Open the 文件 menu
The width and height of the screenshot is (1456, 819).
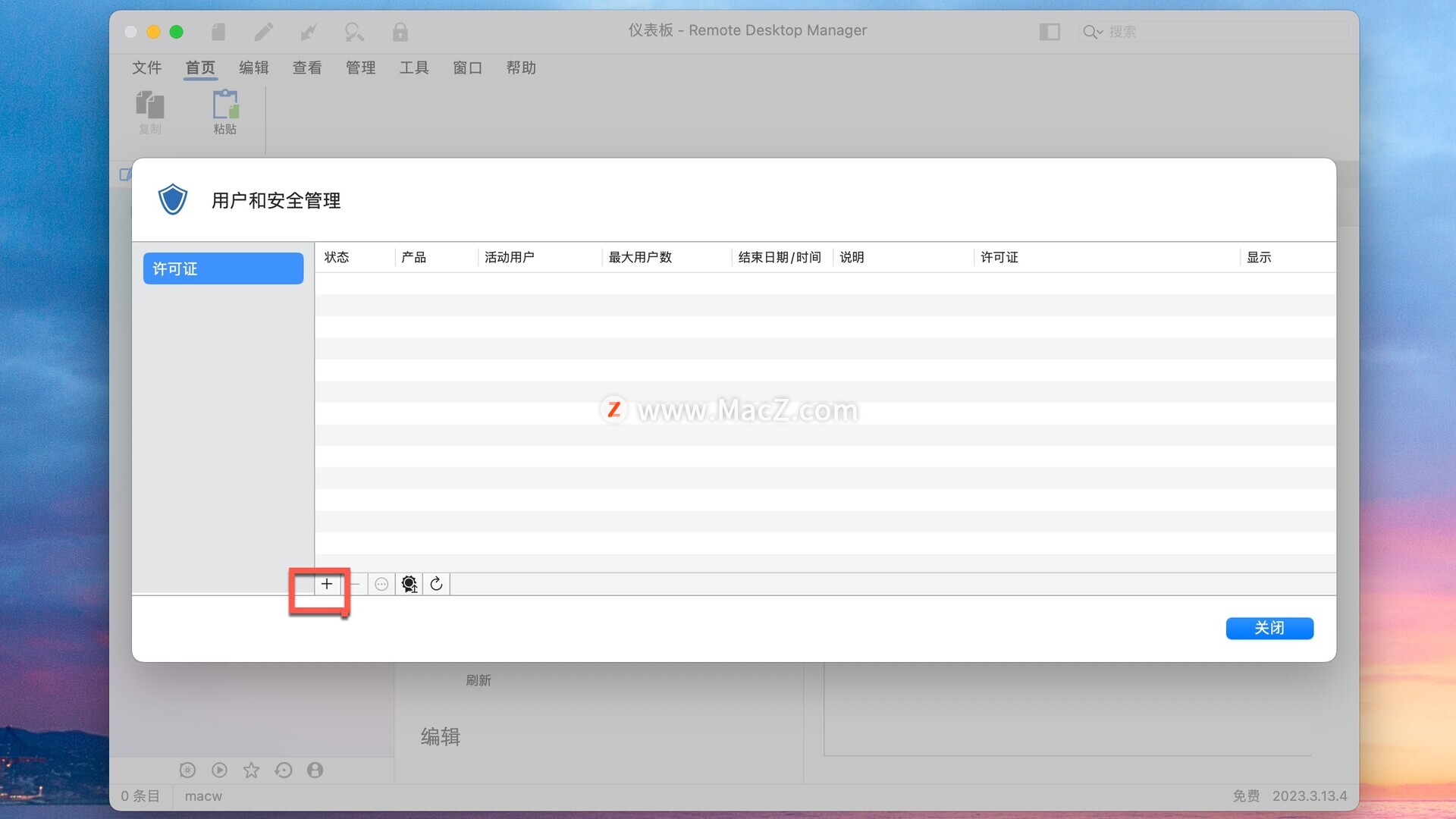point(147,68)
